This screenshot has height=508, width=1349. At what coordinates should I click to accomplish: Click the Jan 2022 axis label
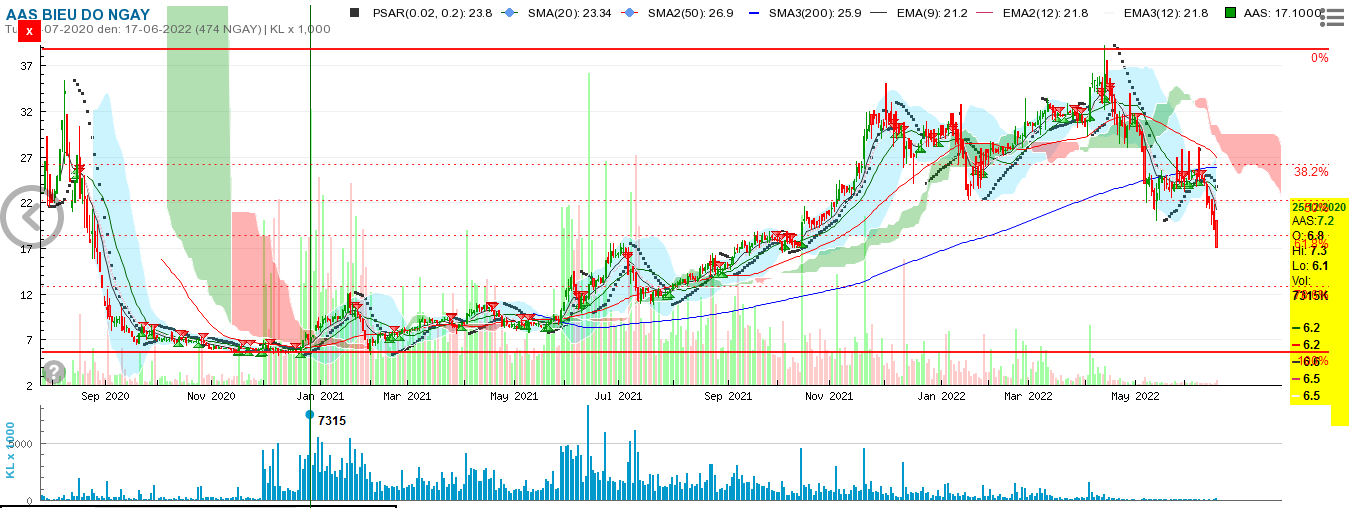click(941, 396)
